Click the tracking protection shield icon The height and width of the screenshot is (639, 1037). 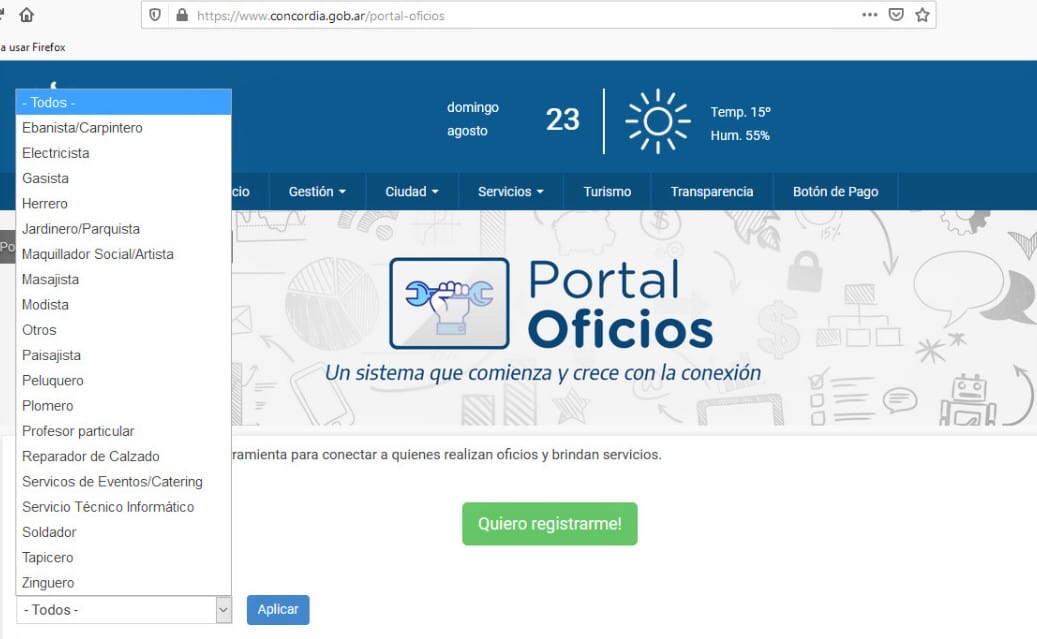(x=155, y=16)
